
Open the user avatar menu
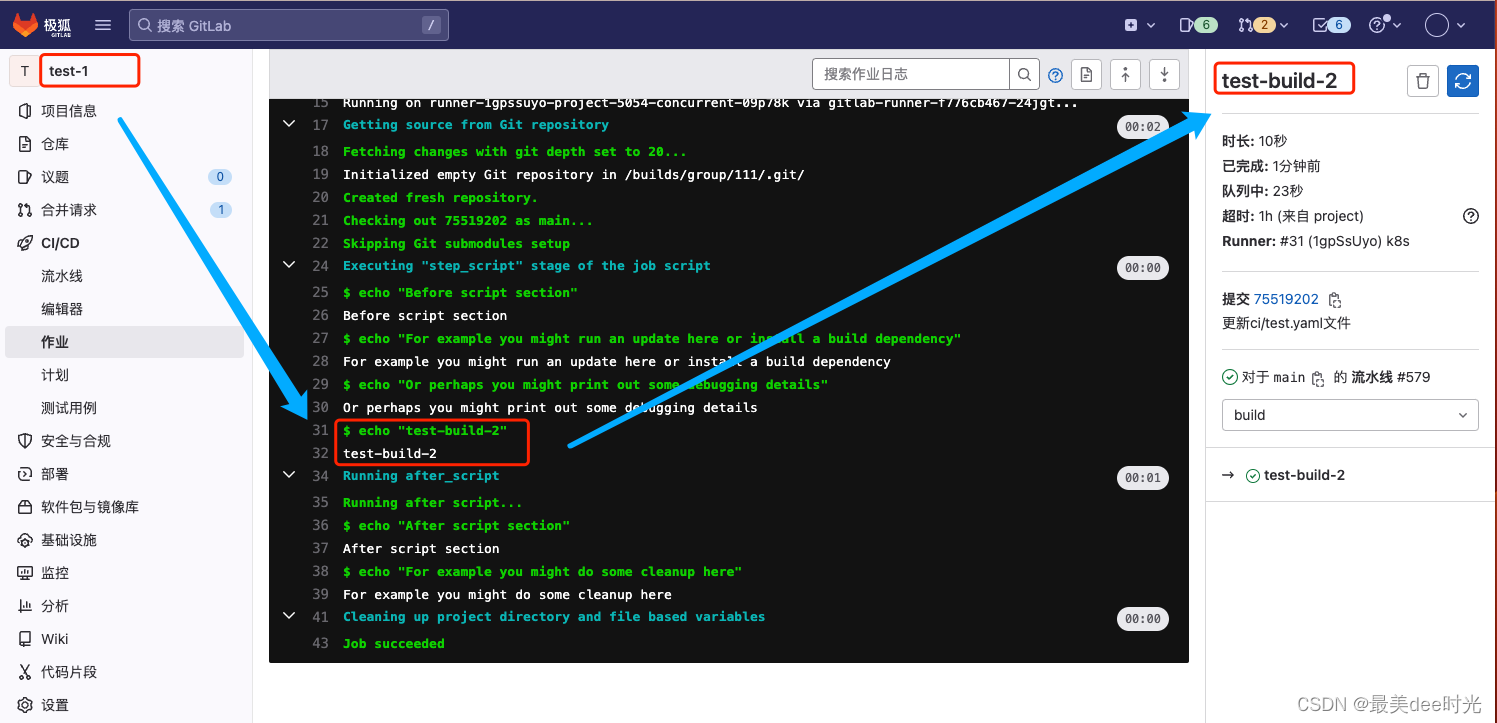(1445, 25)
